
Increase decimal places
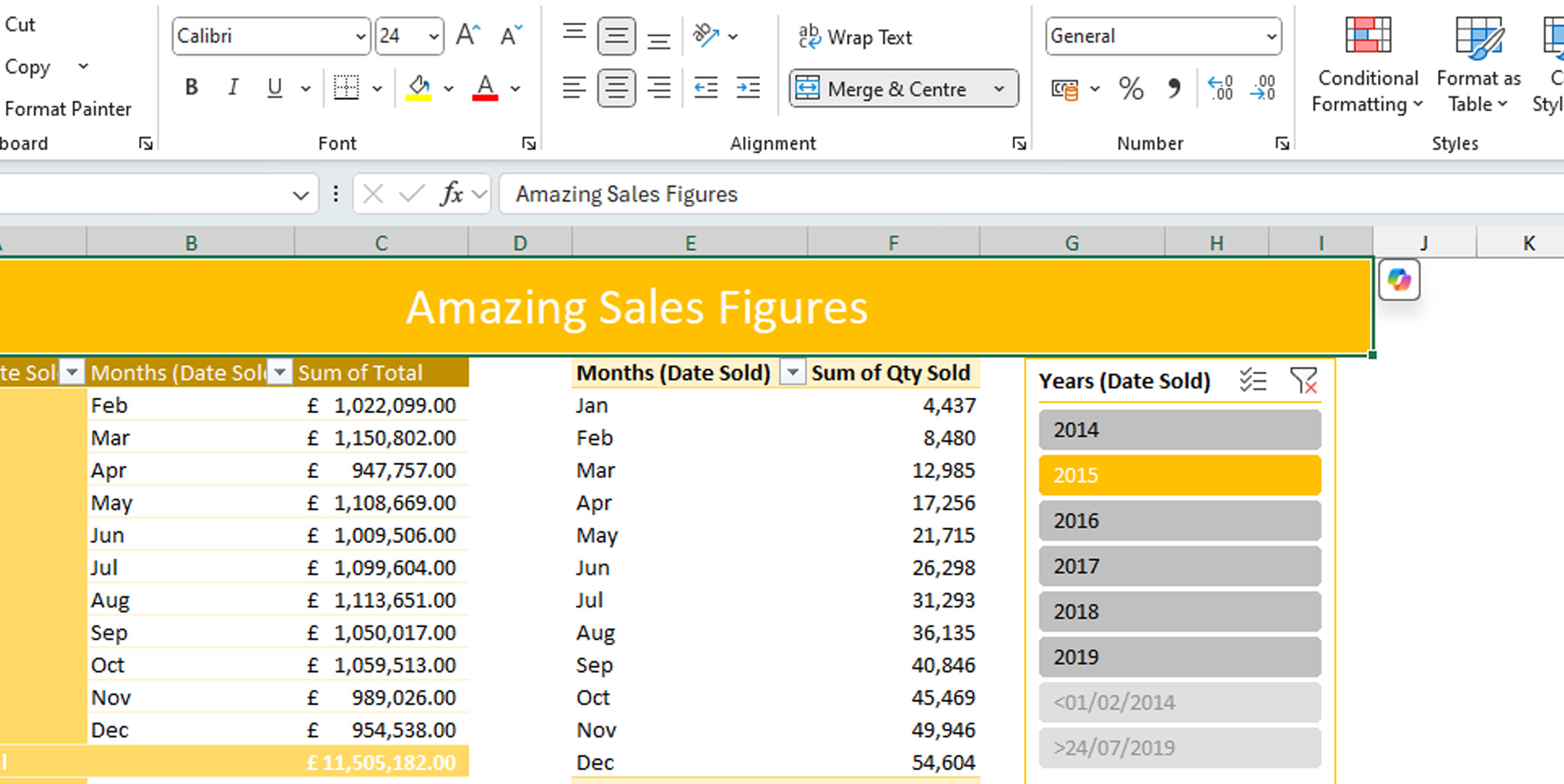(1220, 88)
